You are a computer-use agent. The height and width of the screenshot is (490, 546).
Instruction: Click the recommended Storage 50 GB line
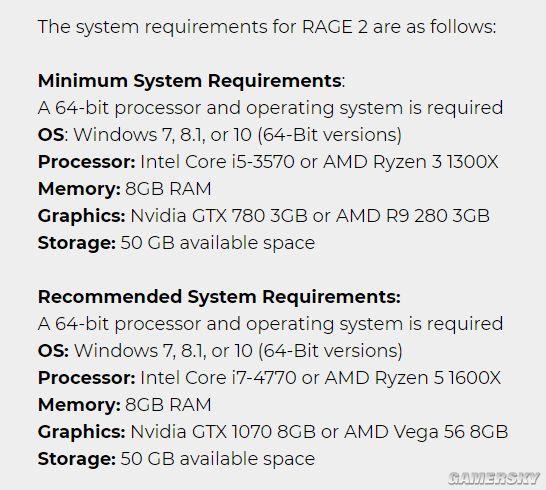[x=177, y=459]
